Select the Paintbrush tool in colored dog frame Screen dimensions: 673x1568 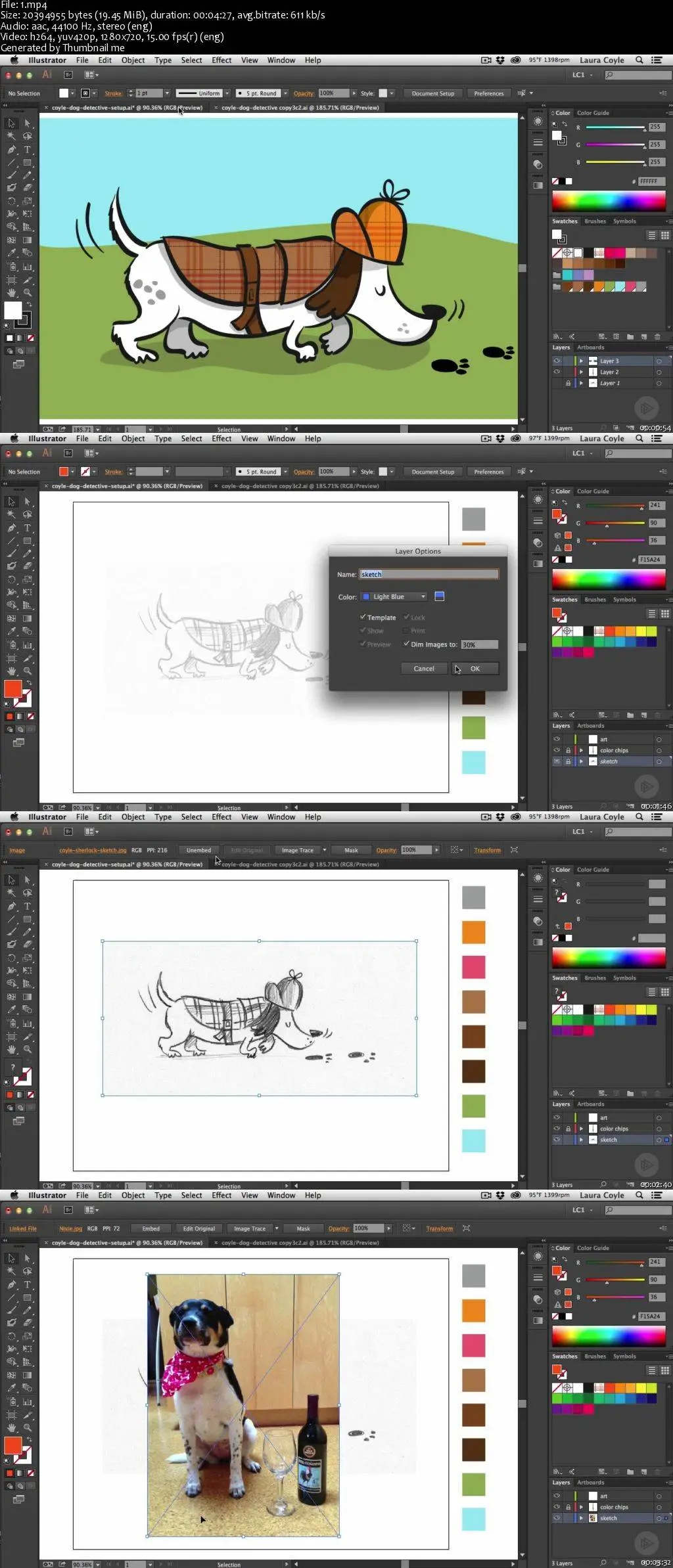click(x=11, y=175)
